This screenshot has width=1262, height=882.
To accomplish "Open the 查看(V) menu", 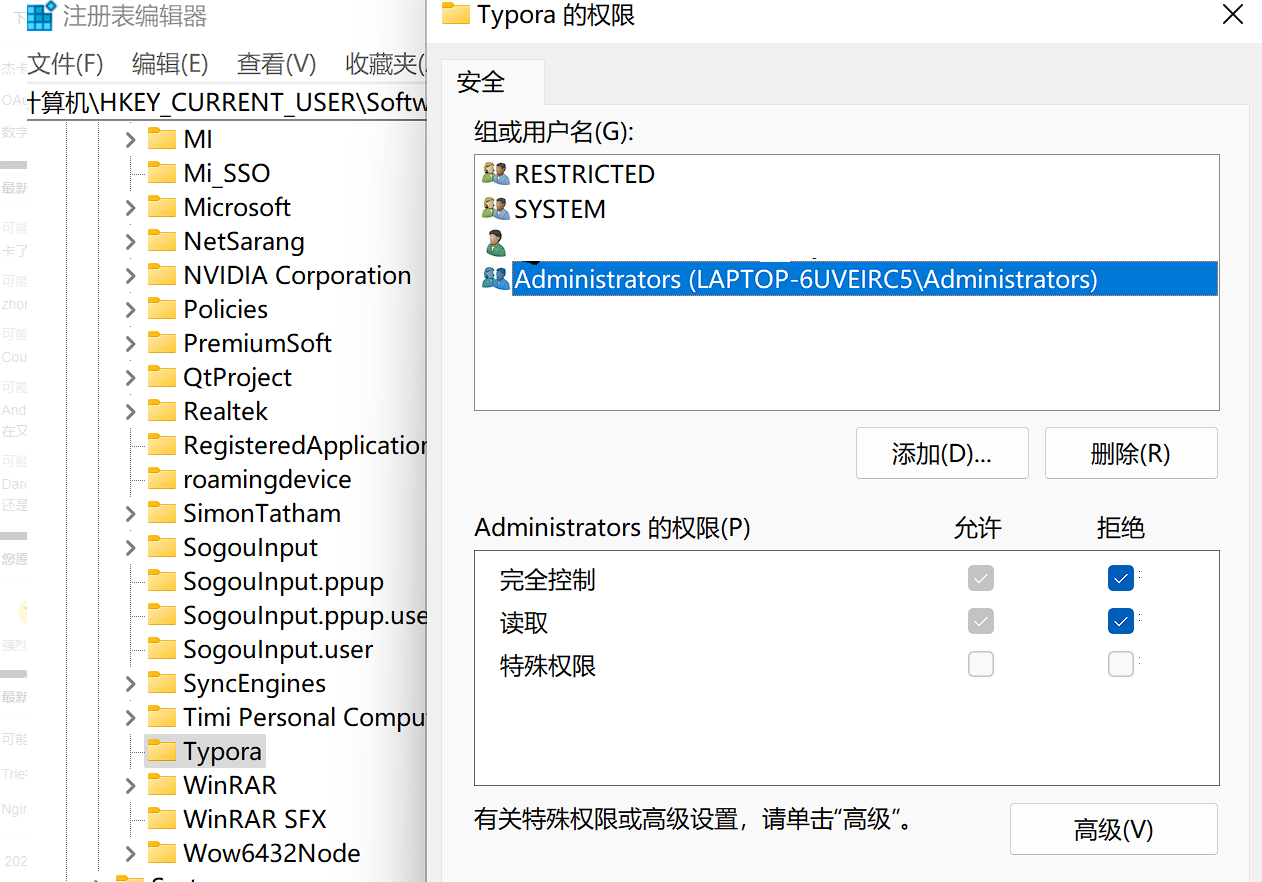I will pyautogui.click(x=276, y=64).
